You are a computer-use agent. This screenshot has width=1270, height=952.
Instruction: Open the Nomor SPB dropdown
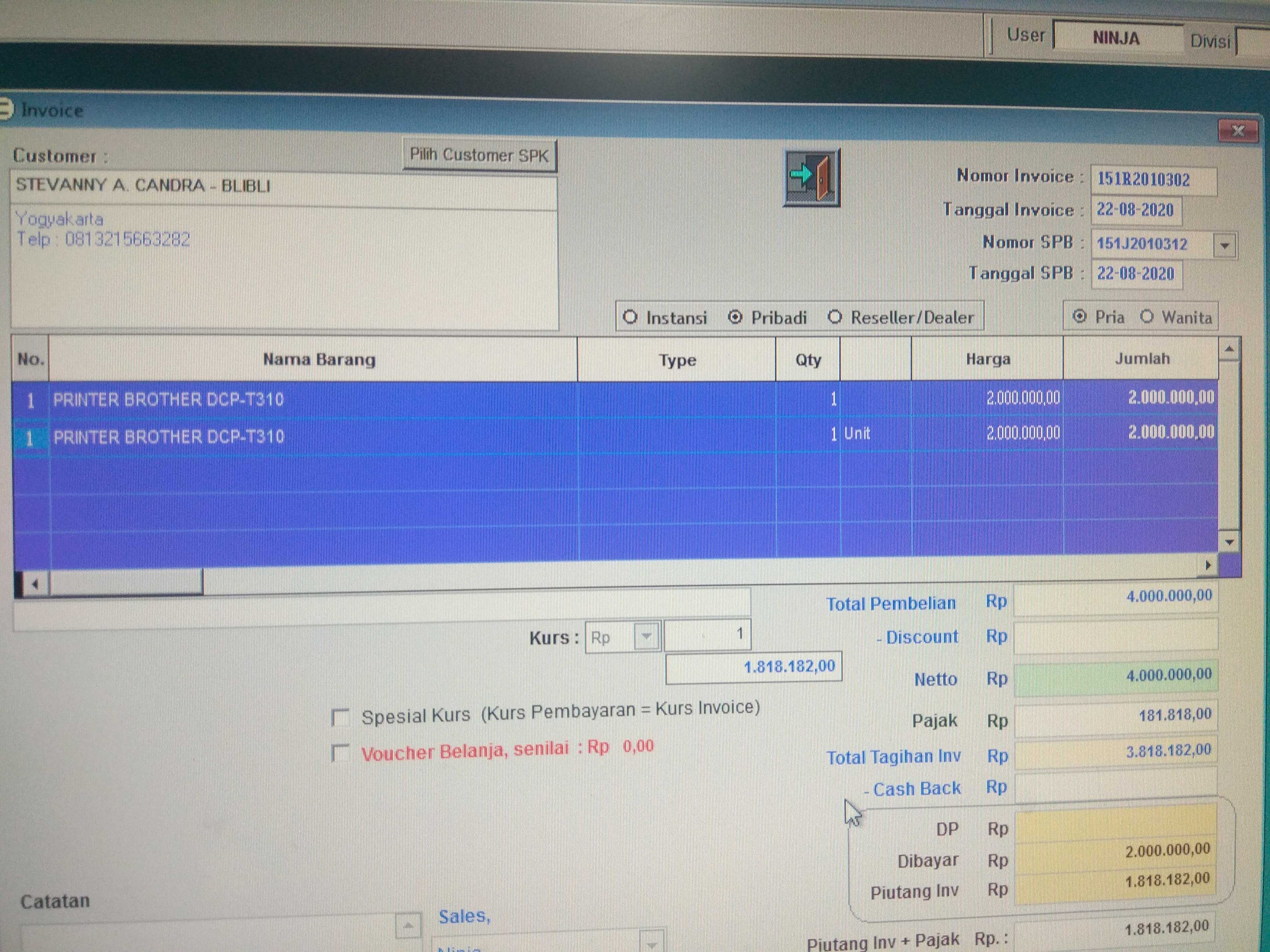[1224, 246]
